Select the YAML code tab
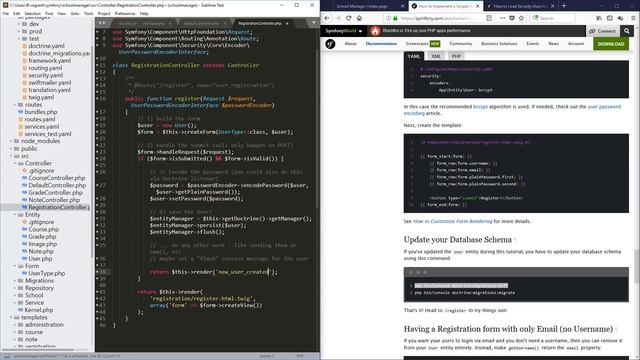Viewport: 640px width, 360px height. click(414, 56)
